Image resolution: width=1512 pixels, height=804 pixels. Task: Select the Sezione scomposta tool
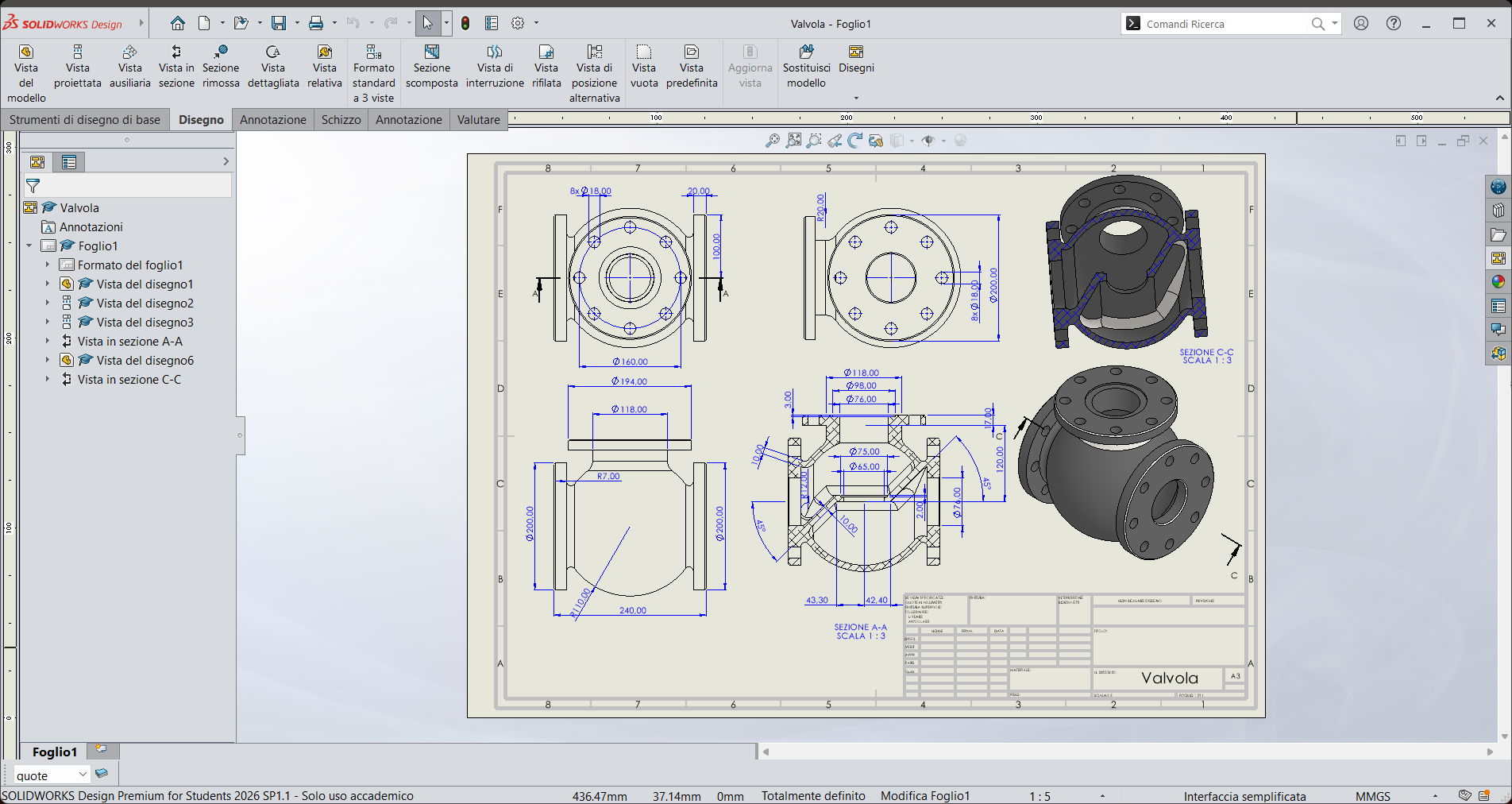tap(432, 67)
